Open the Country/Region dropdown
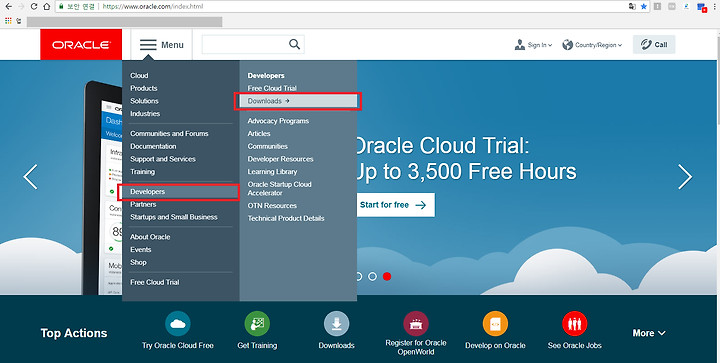 point(592,45)
